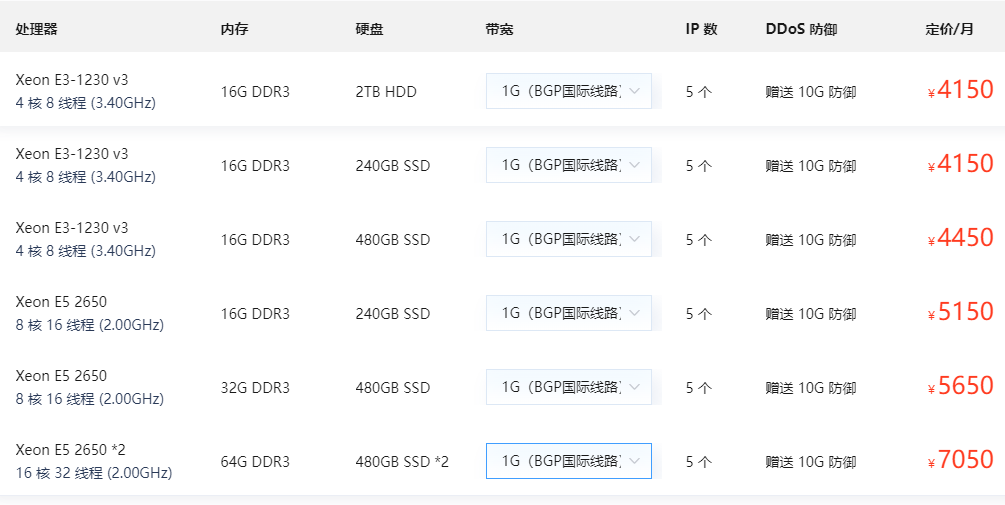Click the 处理器 column header
Image resolution: width=1005 pixels, height=505 pixels.
click(x=37, y=29)
